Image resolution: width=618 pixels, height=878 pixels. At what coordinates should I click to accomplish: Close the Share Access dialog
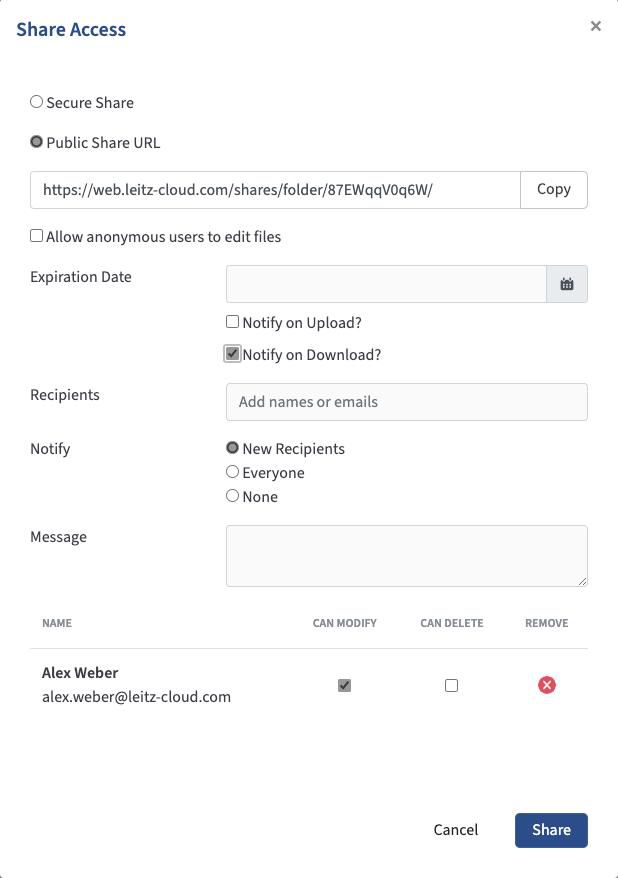tap(596, 26)
